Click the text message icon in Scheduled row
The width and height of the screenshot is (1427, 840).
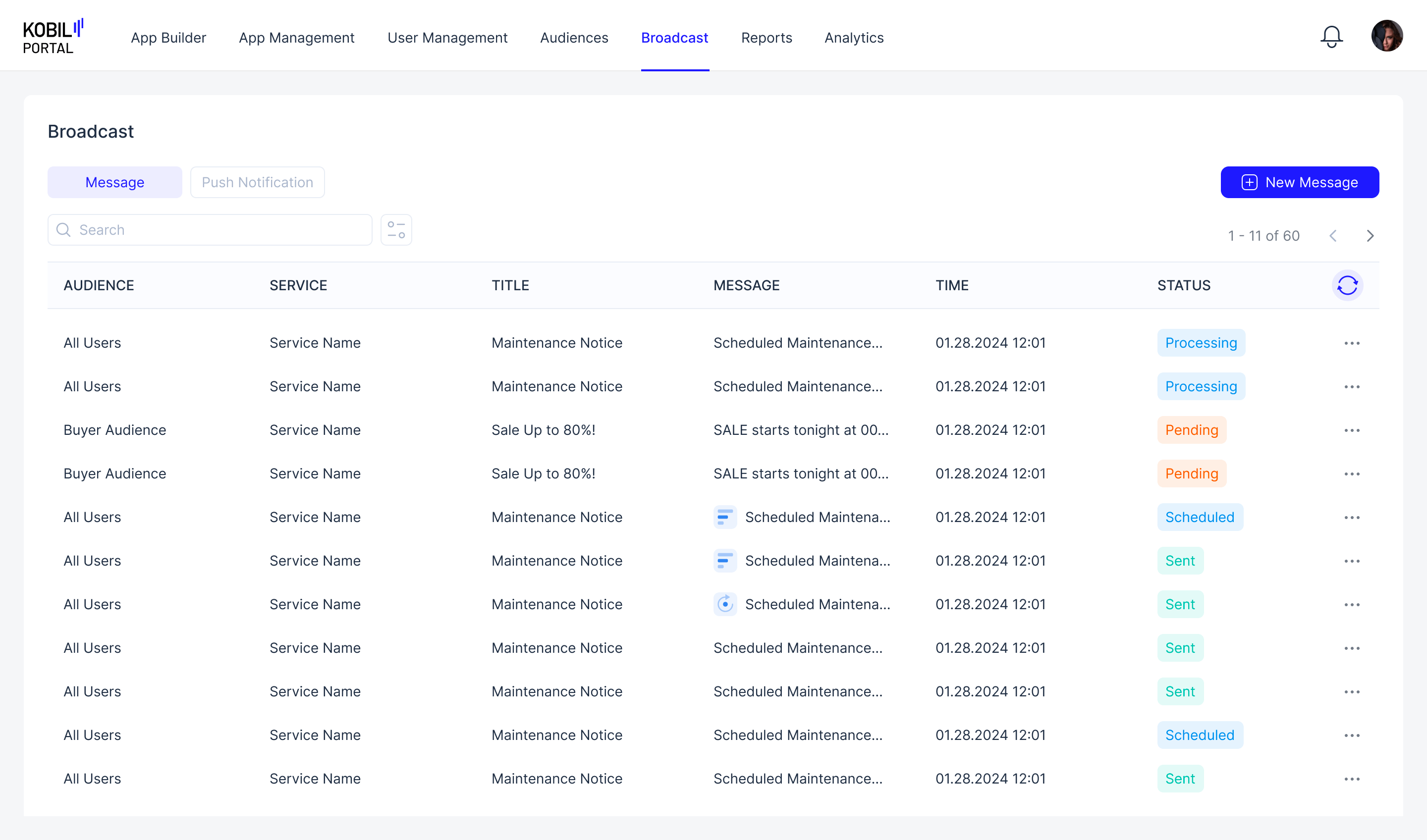coord(725,517)
